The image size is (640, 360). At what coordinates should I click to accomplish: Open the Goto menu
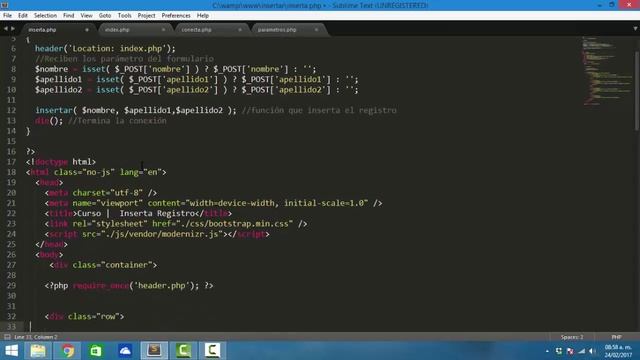coord(105,16)
